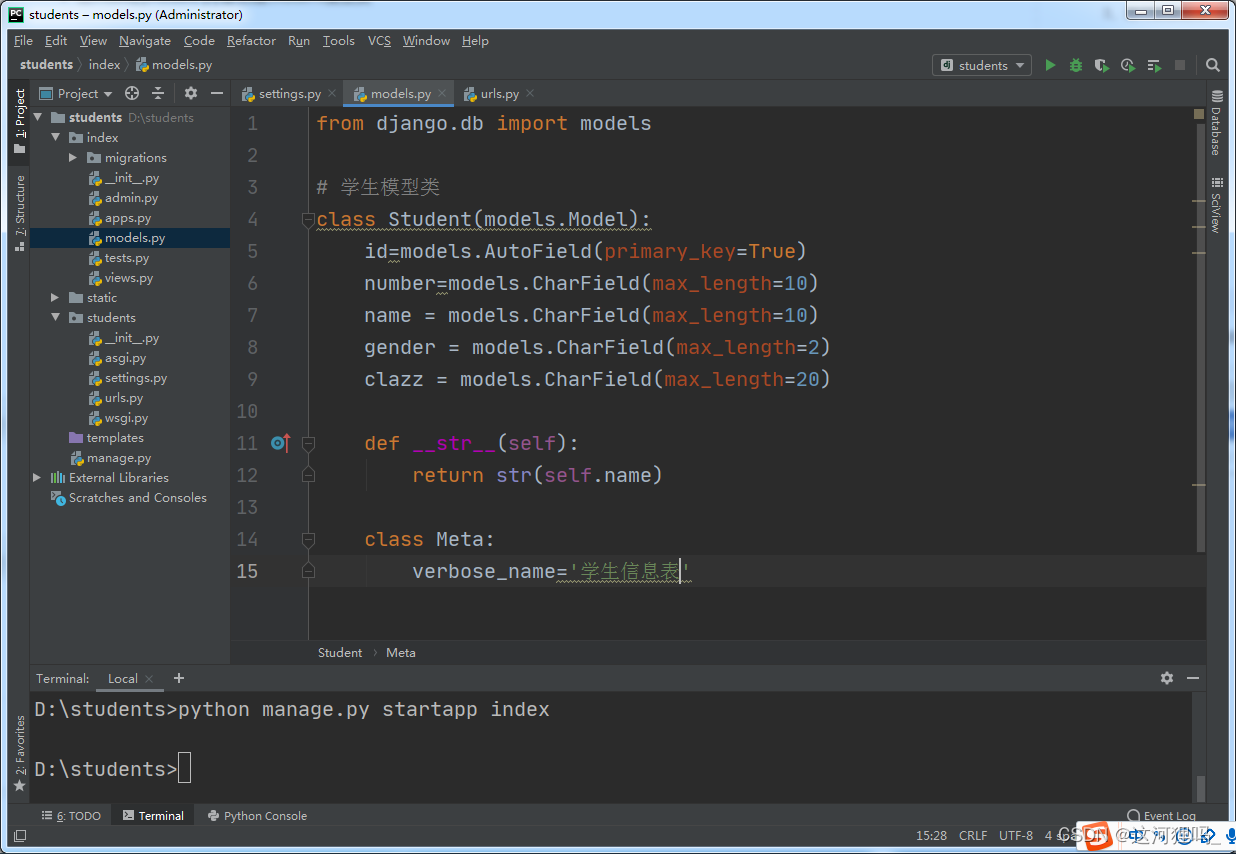Expand the static folder
Image resolution: width=1236 pixels, height=854 pixels.
coord(56,297)
